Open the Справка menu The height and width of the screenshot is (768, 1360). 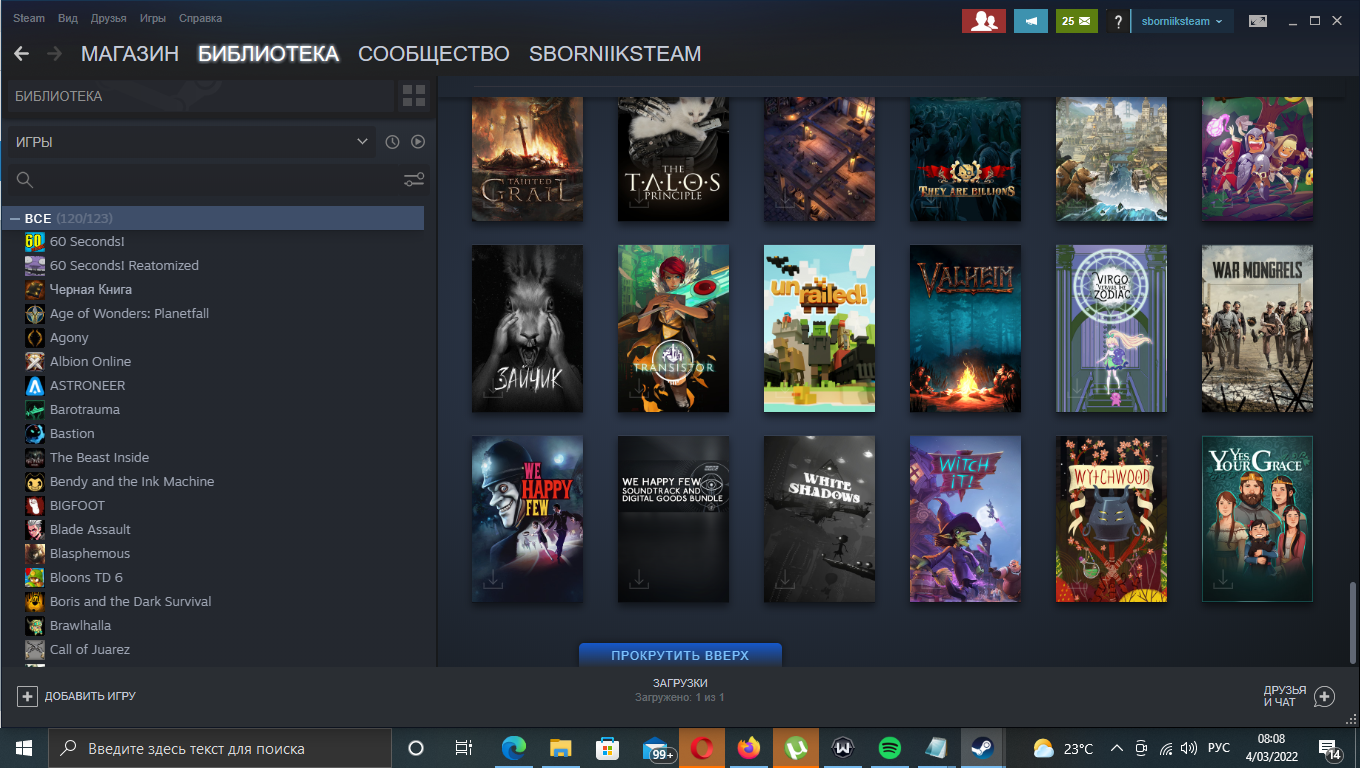point(200,18)
